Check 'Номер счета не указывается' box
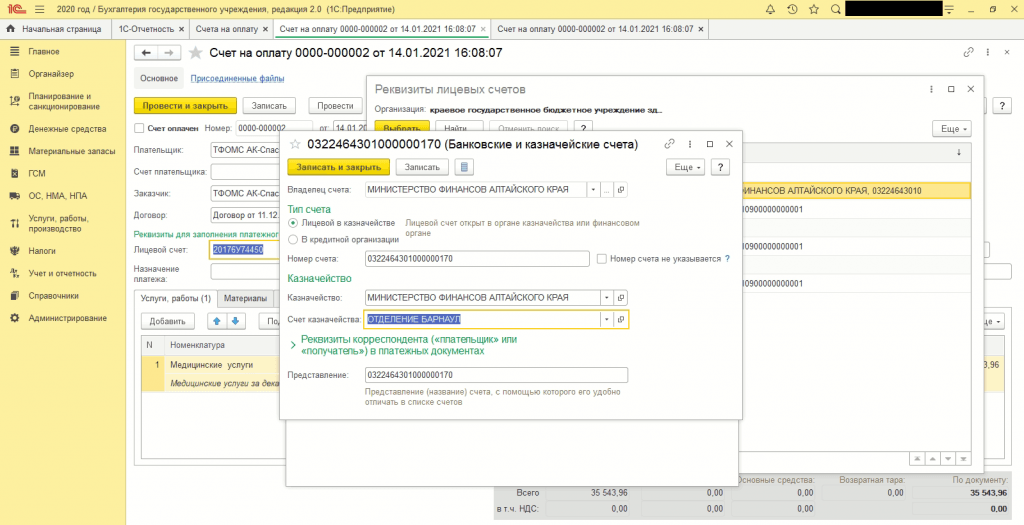This screenshot has width=1024, height=525. [x=601, y=259]
